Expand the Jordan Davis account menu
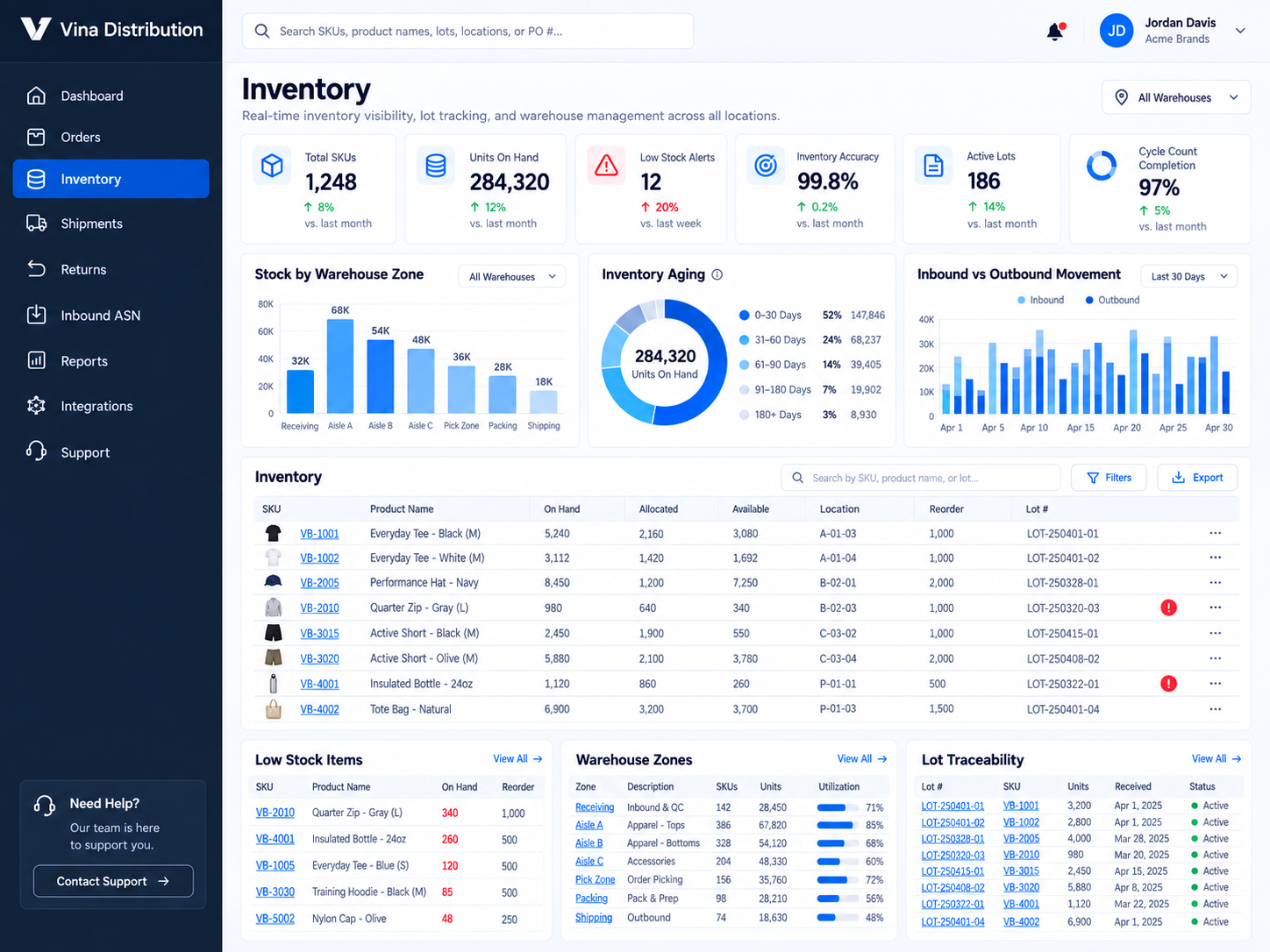Screen dimensions: 1270x952 coord(1240,31)
